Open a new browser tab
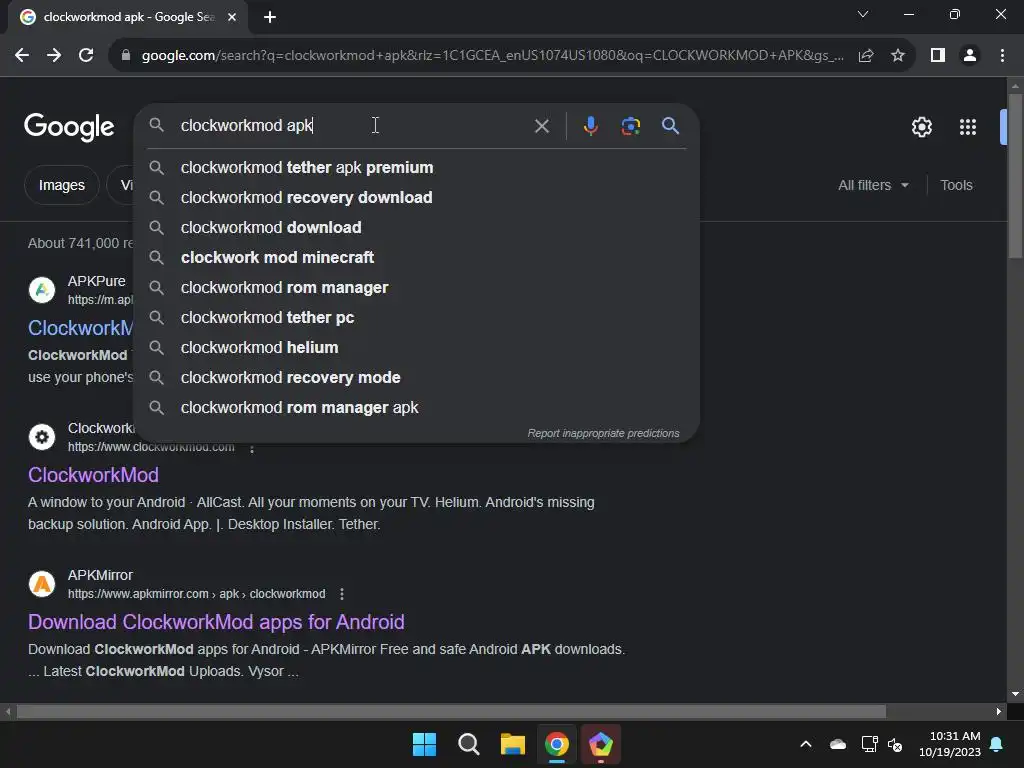 [270, 17]
